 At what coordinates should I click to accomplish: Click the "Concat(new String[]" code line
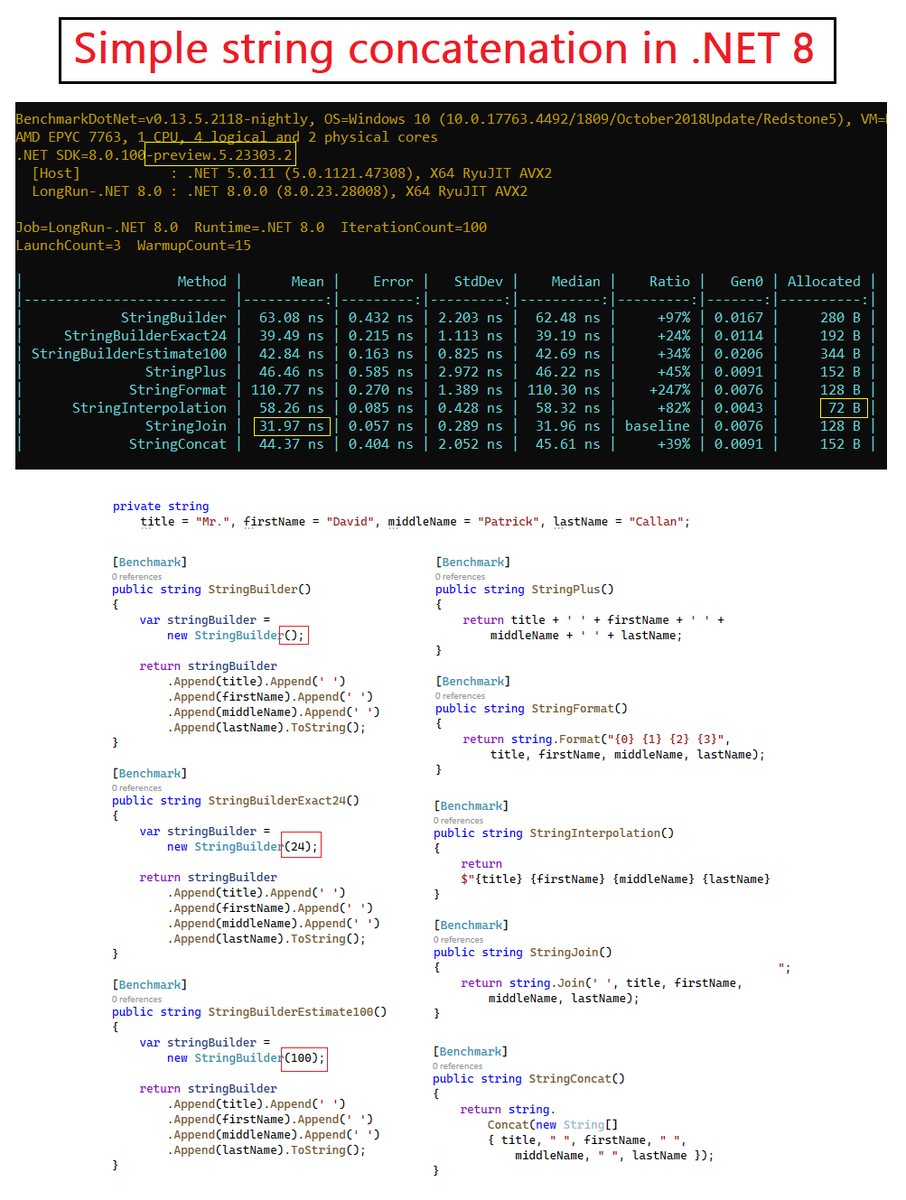[x=553, y=1125]
